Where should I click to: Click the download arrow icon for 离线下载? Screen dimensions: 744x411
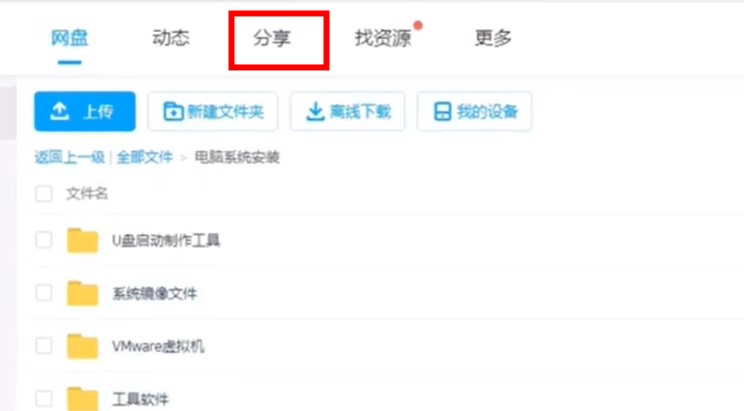point(315,112)
